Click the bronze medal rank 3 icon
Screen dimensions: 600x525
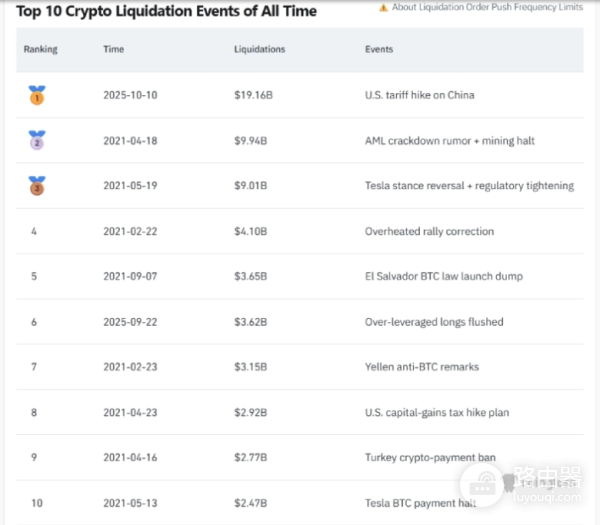(x=37, y=186)
